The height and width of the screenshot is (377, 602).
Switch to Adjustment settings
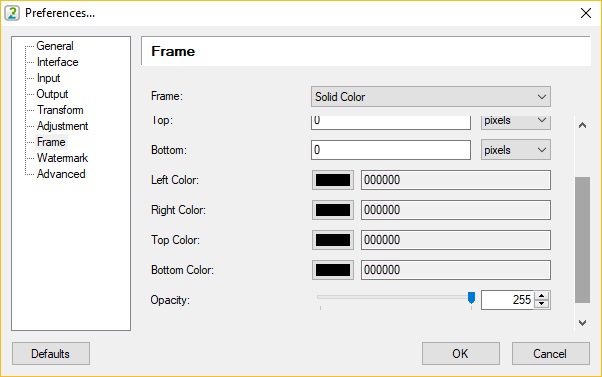(62, 126)
